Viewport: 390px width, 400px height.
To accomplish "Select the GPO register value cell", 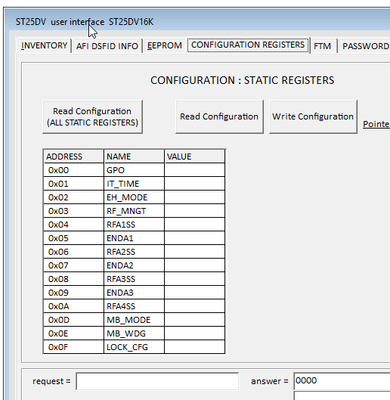I will pos(194,170).
